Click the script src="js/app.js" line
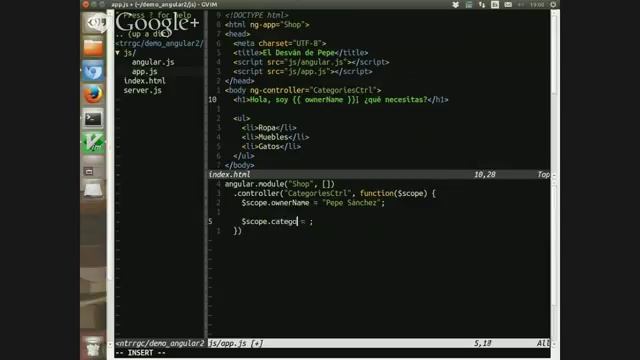Image resolution: width=640 pixels, height=360 pixels. (303, 71)
